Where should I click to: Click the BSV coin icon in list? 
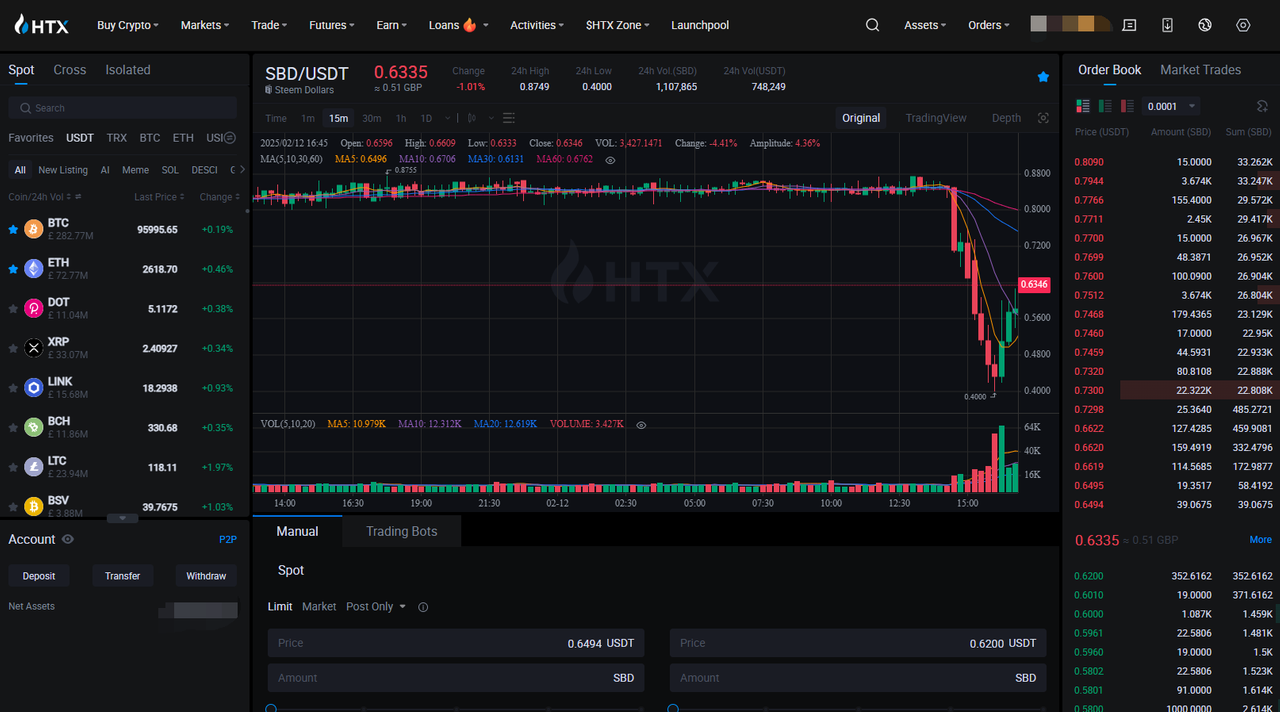[34, 506]
